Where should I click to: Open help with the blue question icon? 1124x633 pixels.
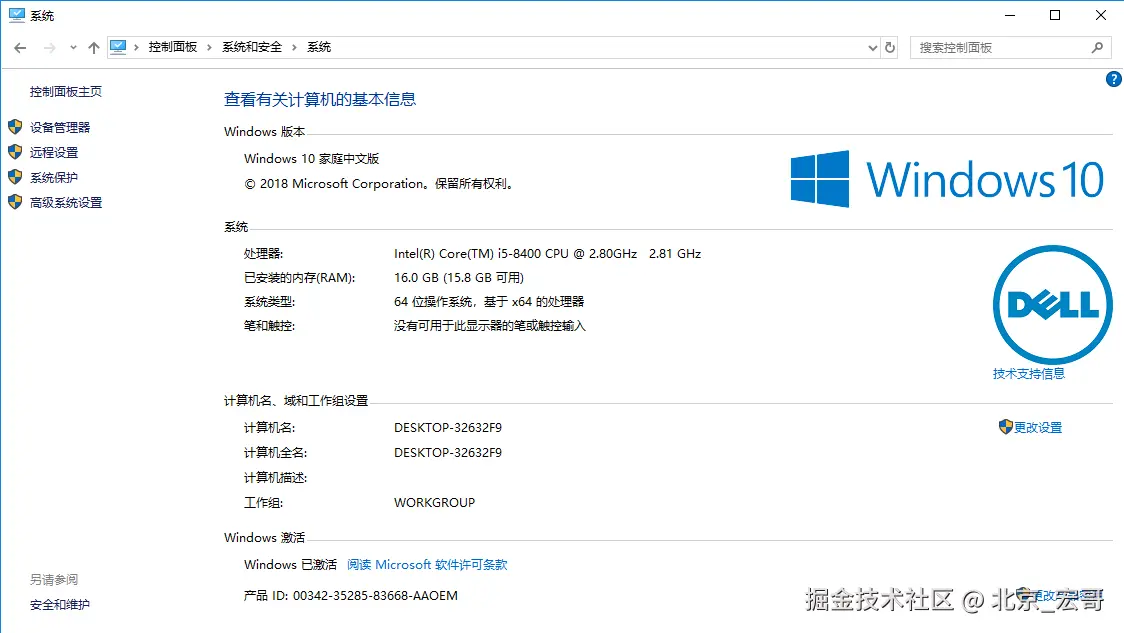click(x=1113, y=79)
